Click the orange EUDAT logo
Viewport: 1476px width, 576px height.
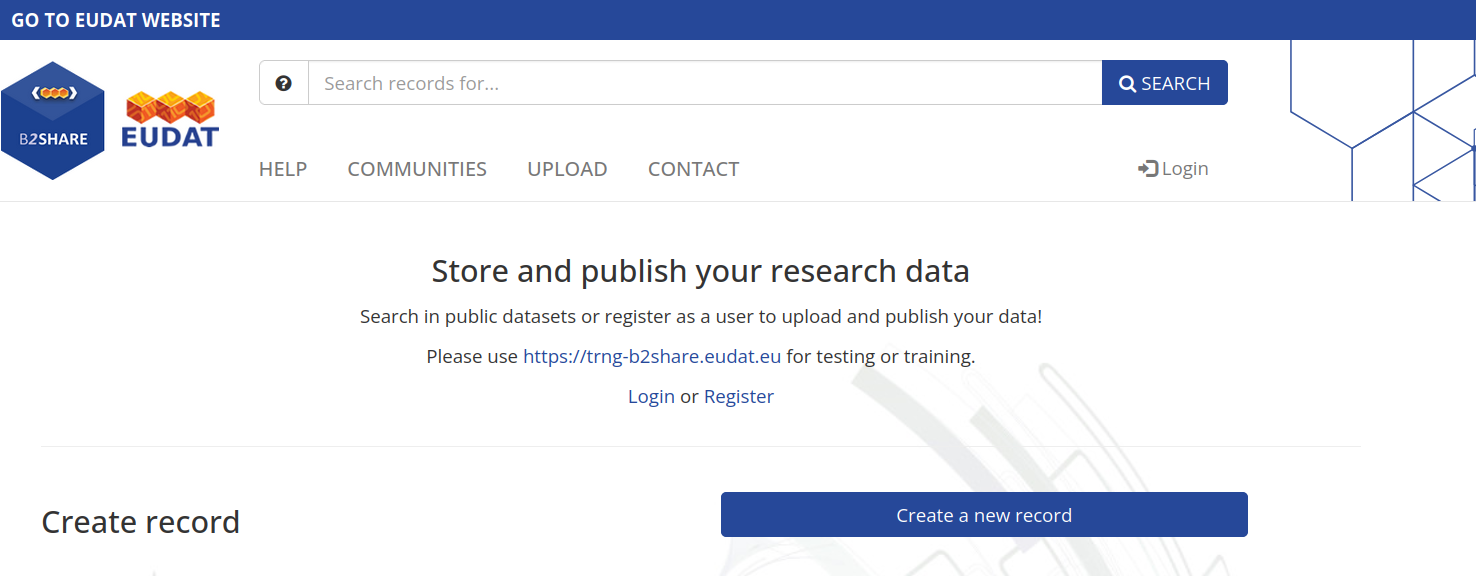(x=170, y=120)
